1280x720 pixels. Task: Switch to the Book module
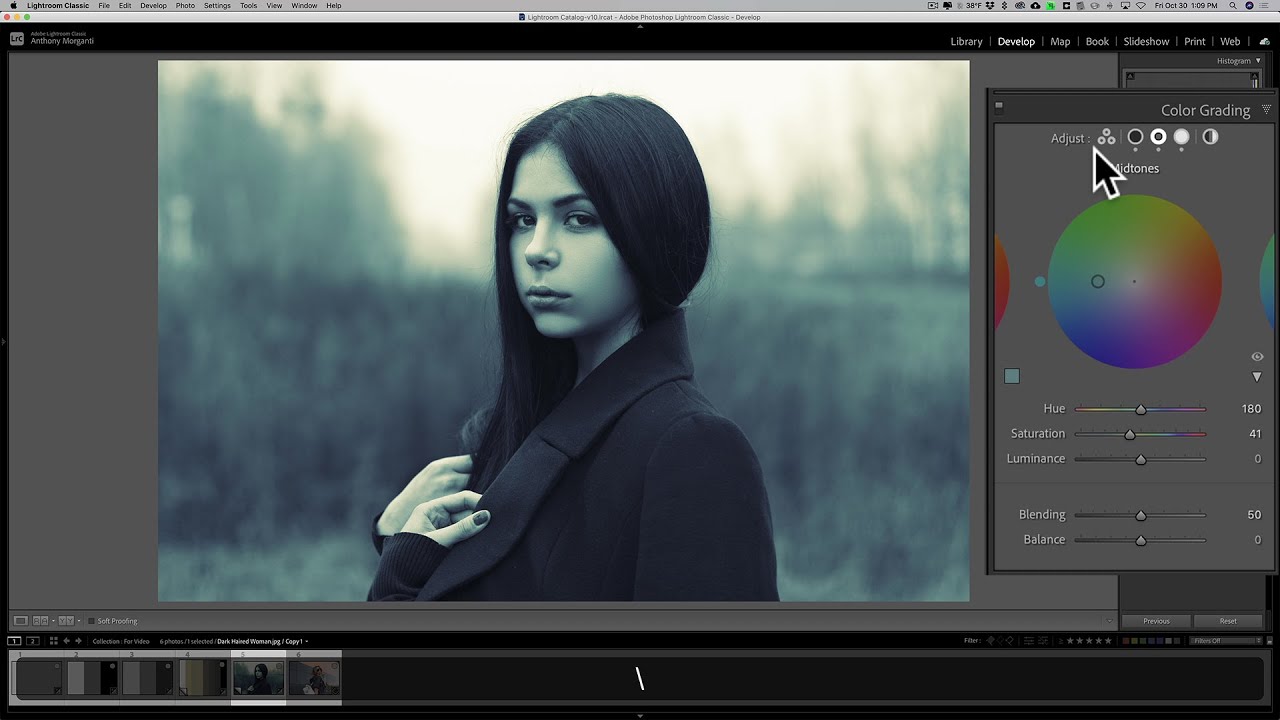1097,42
